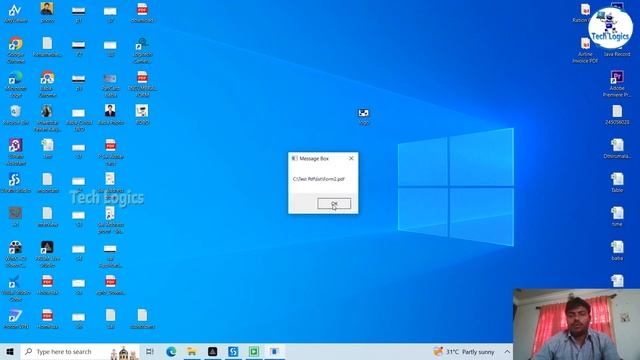The width and height of the screenshot is (640, 360).
Task: Open the 31°C Partly sunny weather widget
Action: coord(464,351)
